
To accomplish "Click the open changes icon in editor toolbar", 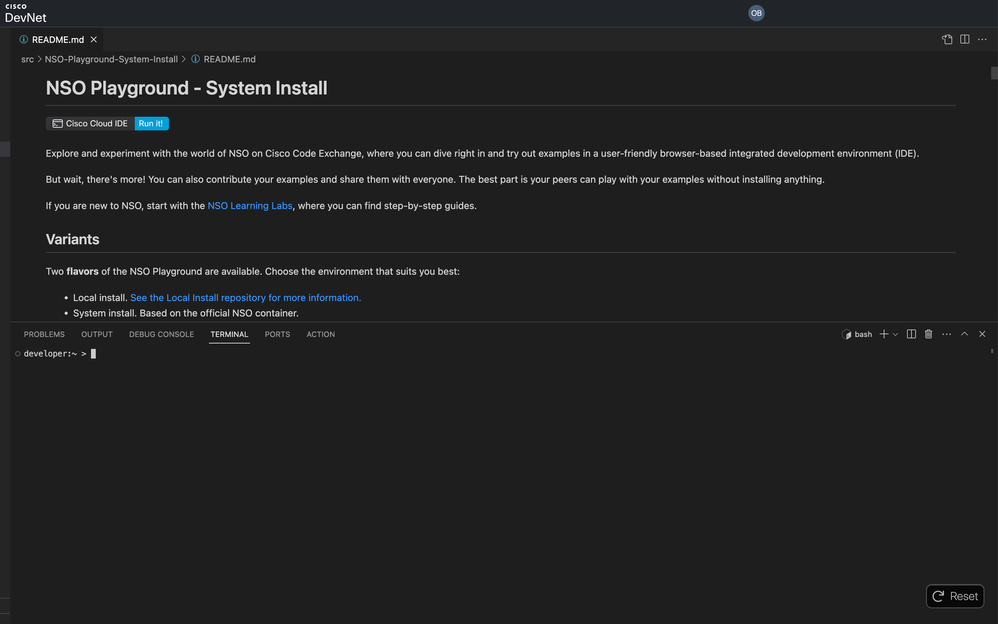I will [x=947, y=39].
